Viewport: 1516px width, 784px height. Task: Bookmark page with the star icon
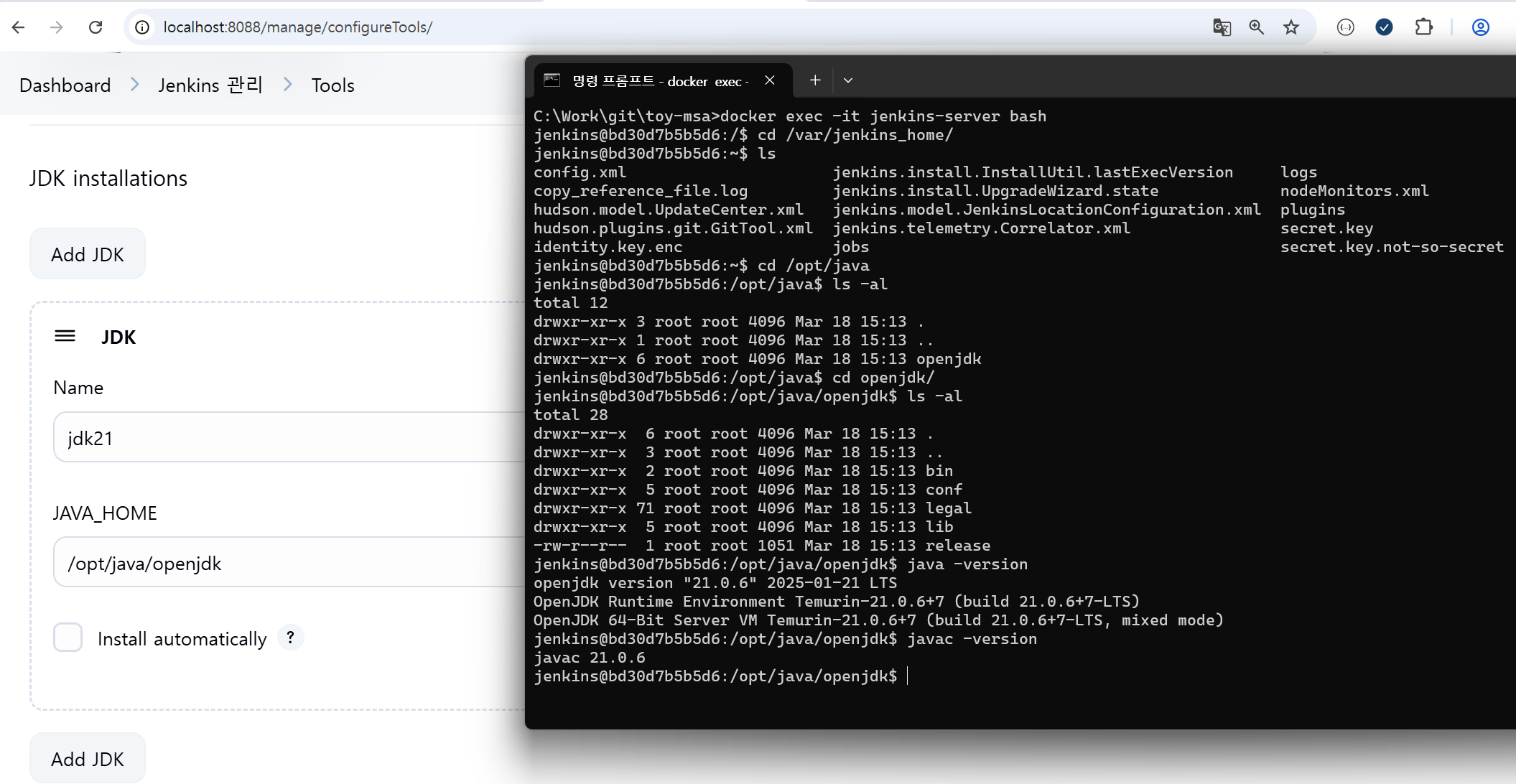point(1291,27)
